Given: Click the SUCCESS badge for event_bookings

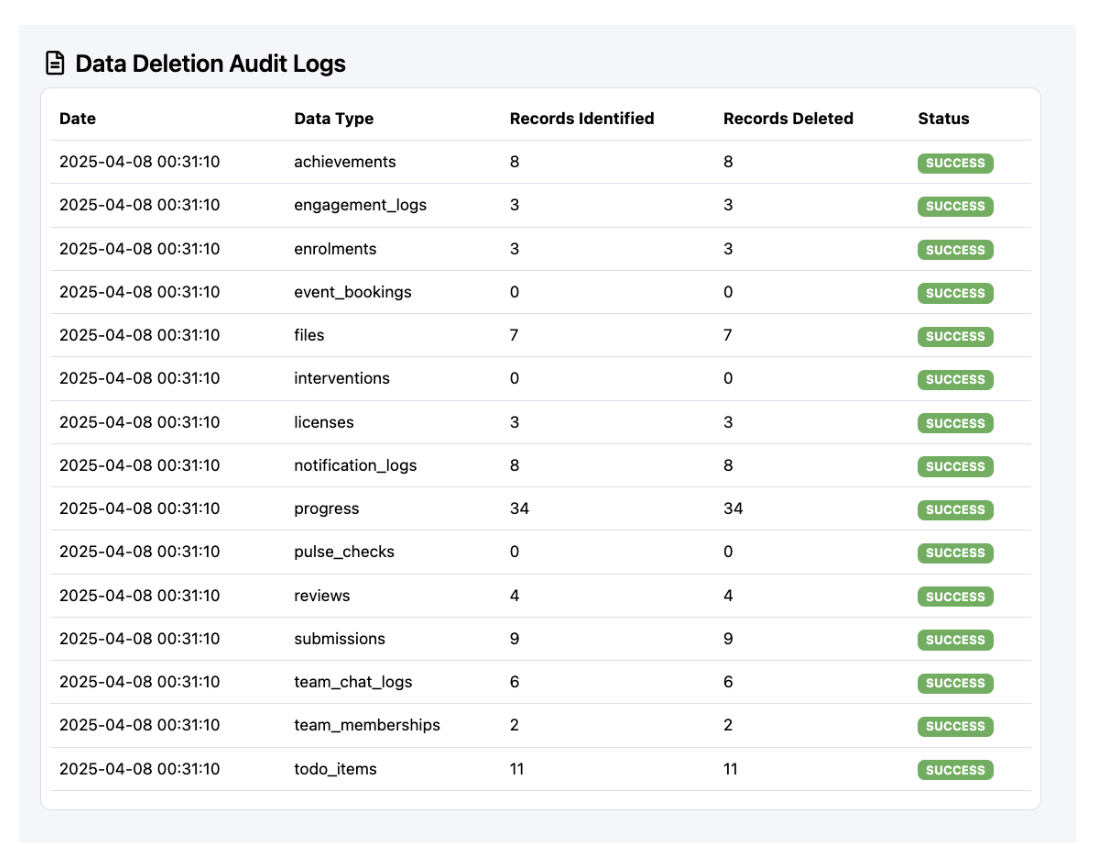Looking at the screenshot, I should click(x=955, y=293).
